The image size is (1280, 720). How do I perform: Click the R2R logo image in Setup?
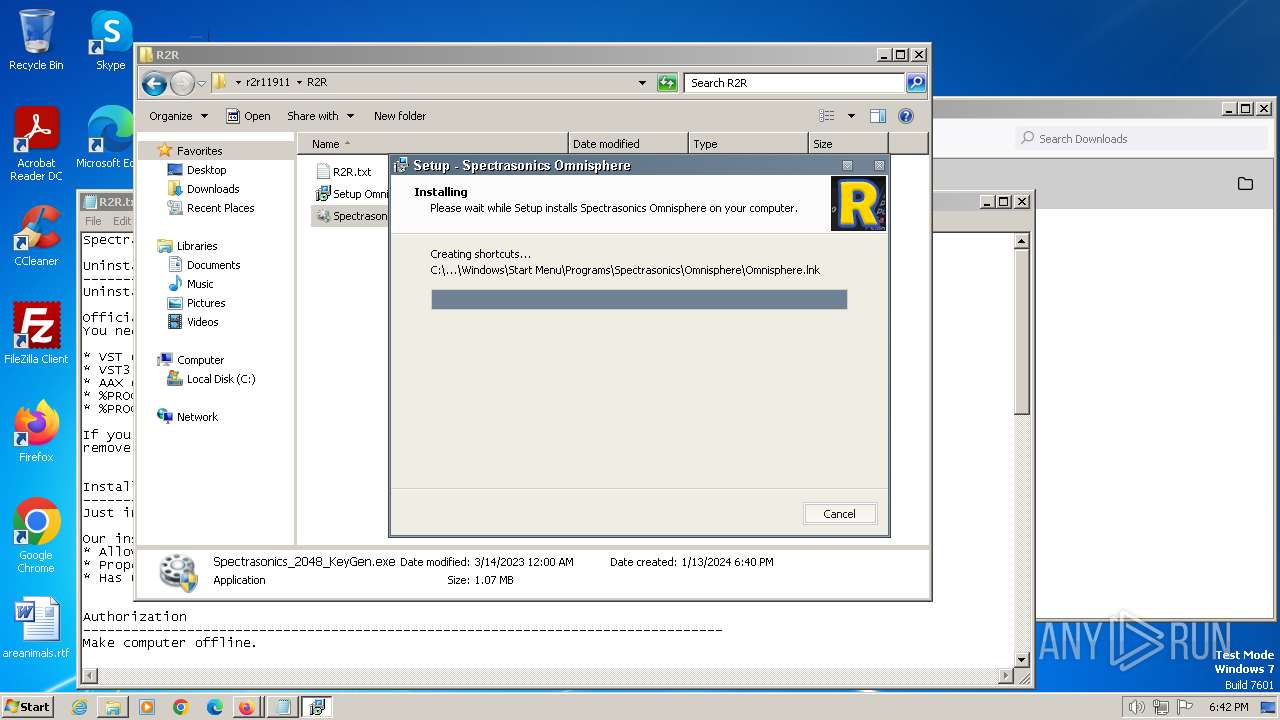858,204
